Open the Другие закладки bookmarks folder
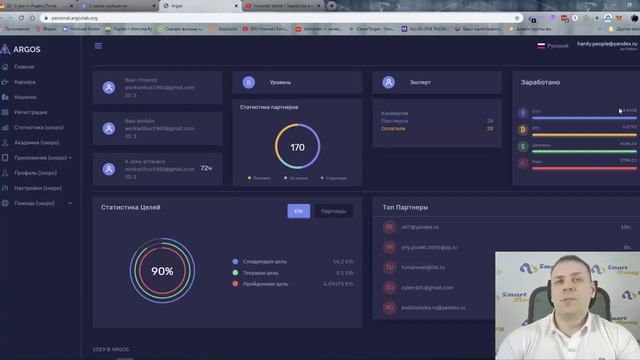 (624, 29)
